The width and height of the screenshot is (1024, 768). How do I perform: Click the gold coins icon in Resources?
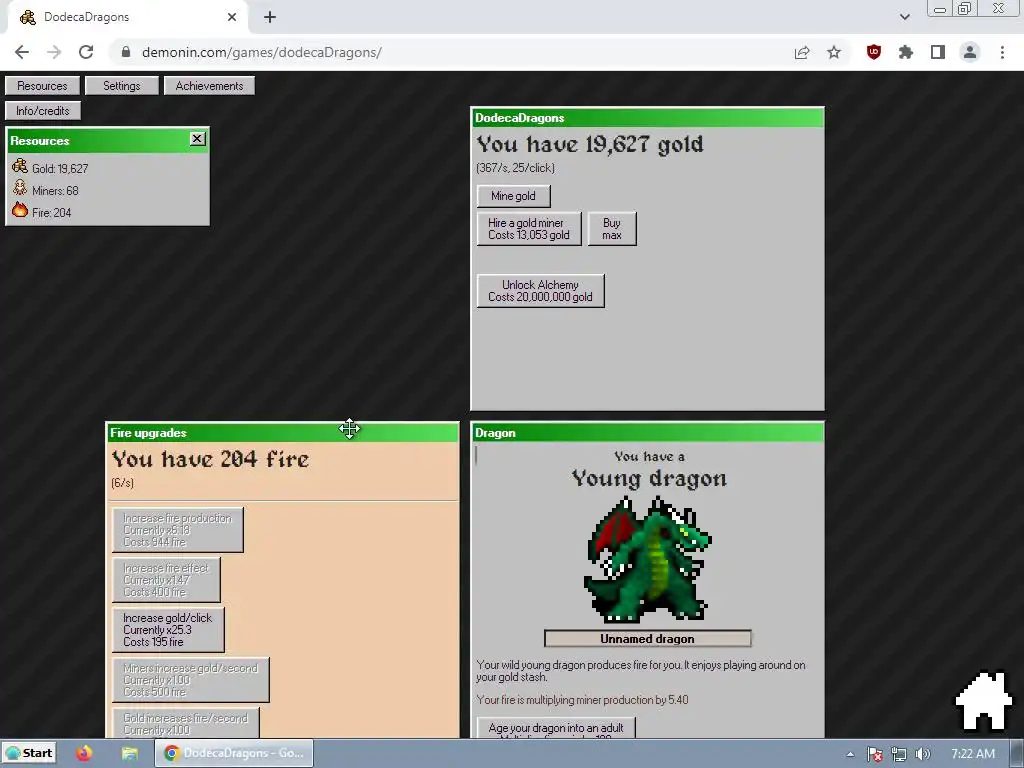click(20, 166)
